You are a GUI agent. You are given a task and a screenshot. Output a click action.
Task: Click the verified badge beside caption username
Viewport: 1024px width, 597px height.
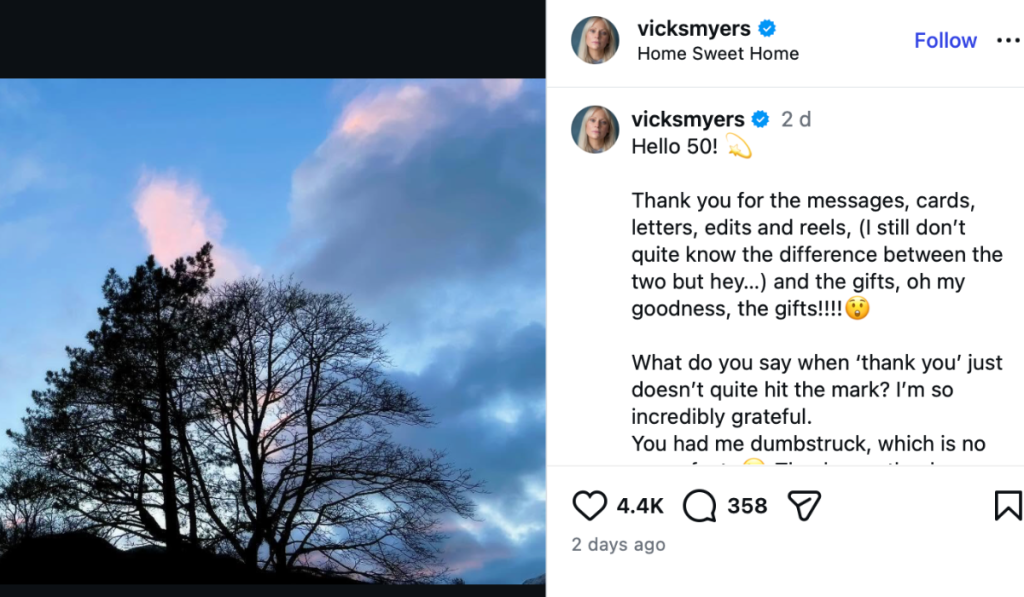click(760, 120)
